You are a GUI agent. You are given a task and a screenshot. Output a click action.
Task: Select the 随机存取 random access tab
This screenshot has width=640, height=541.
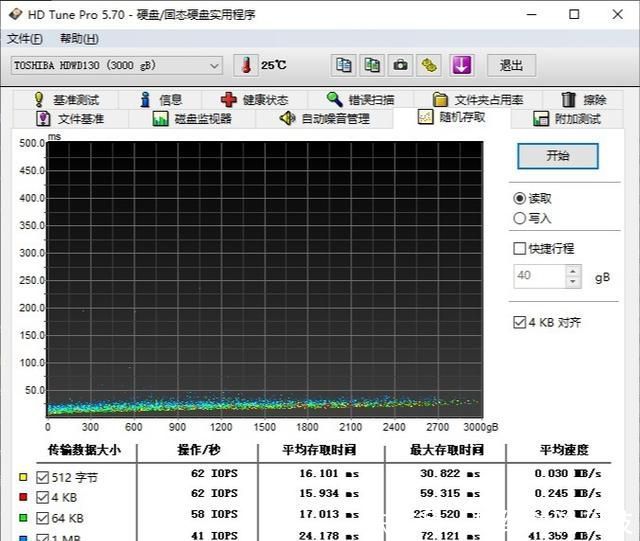tap(452, 117)
